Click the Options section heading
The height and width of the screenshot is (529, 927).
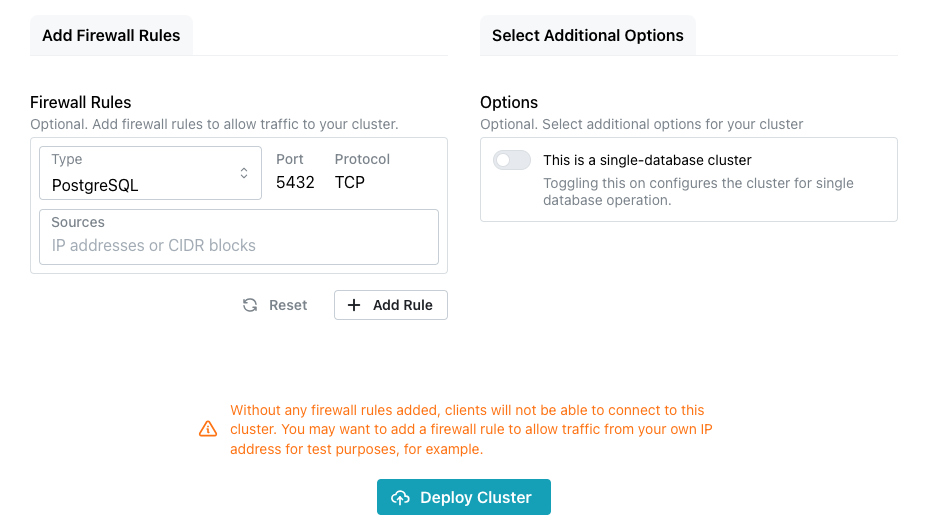pos(509,102)
